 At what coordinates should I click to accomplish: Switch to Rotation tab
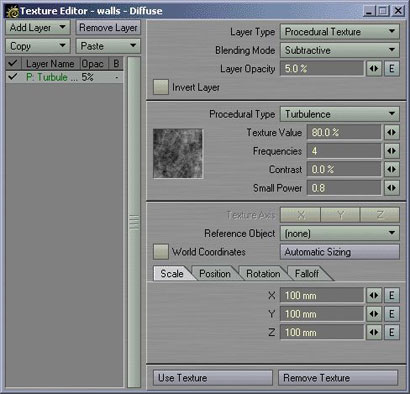pyautogui.click(x=263, y=274)
